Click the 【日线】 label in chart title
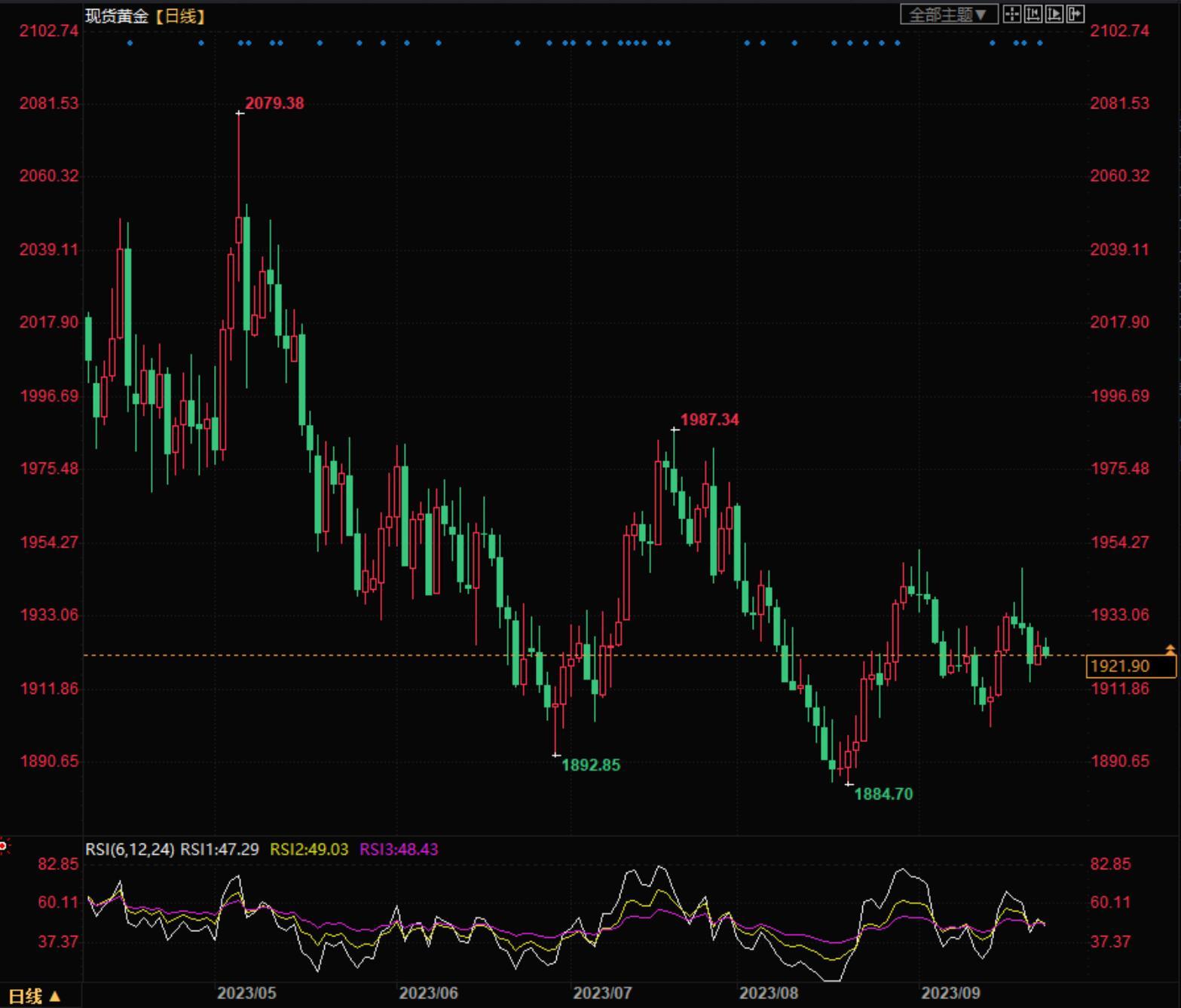 click(180, 16)
